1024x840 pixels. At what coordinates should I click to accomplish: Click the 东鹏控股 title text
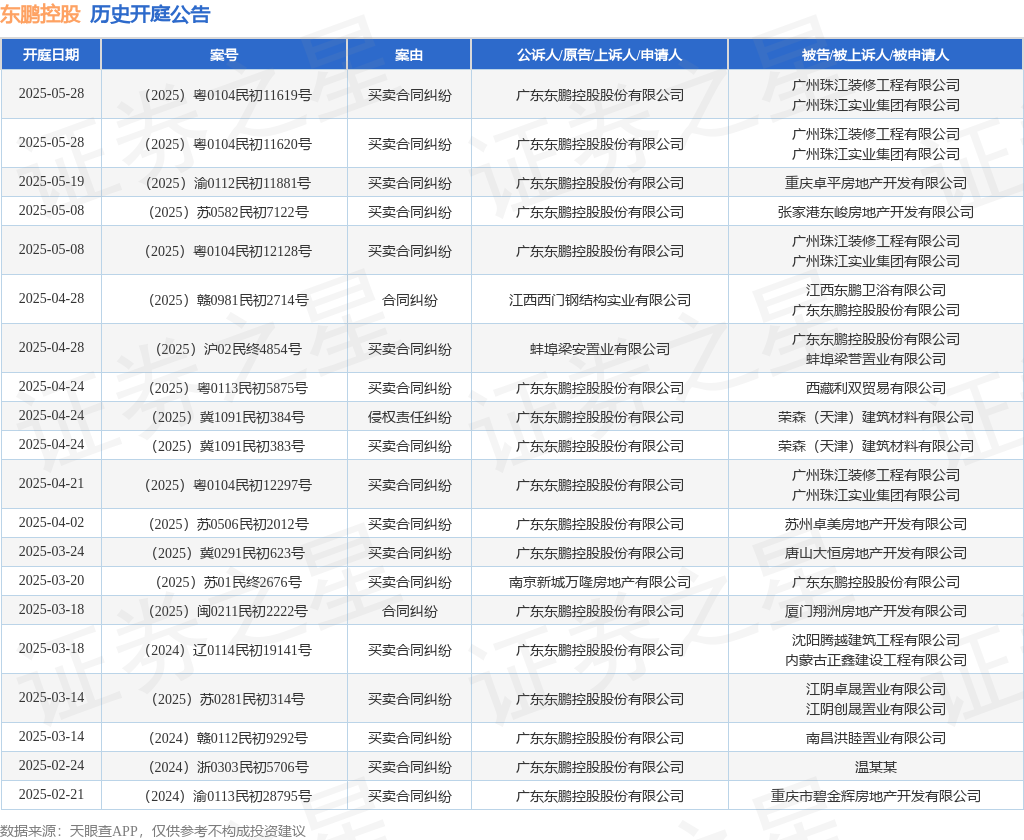tap(40, 14)
